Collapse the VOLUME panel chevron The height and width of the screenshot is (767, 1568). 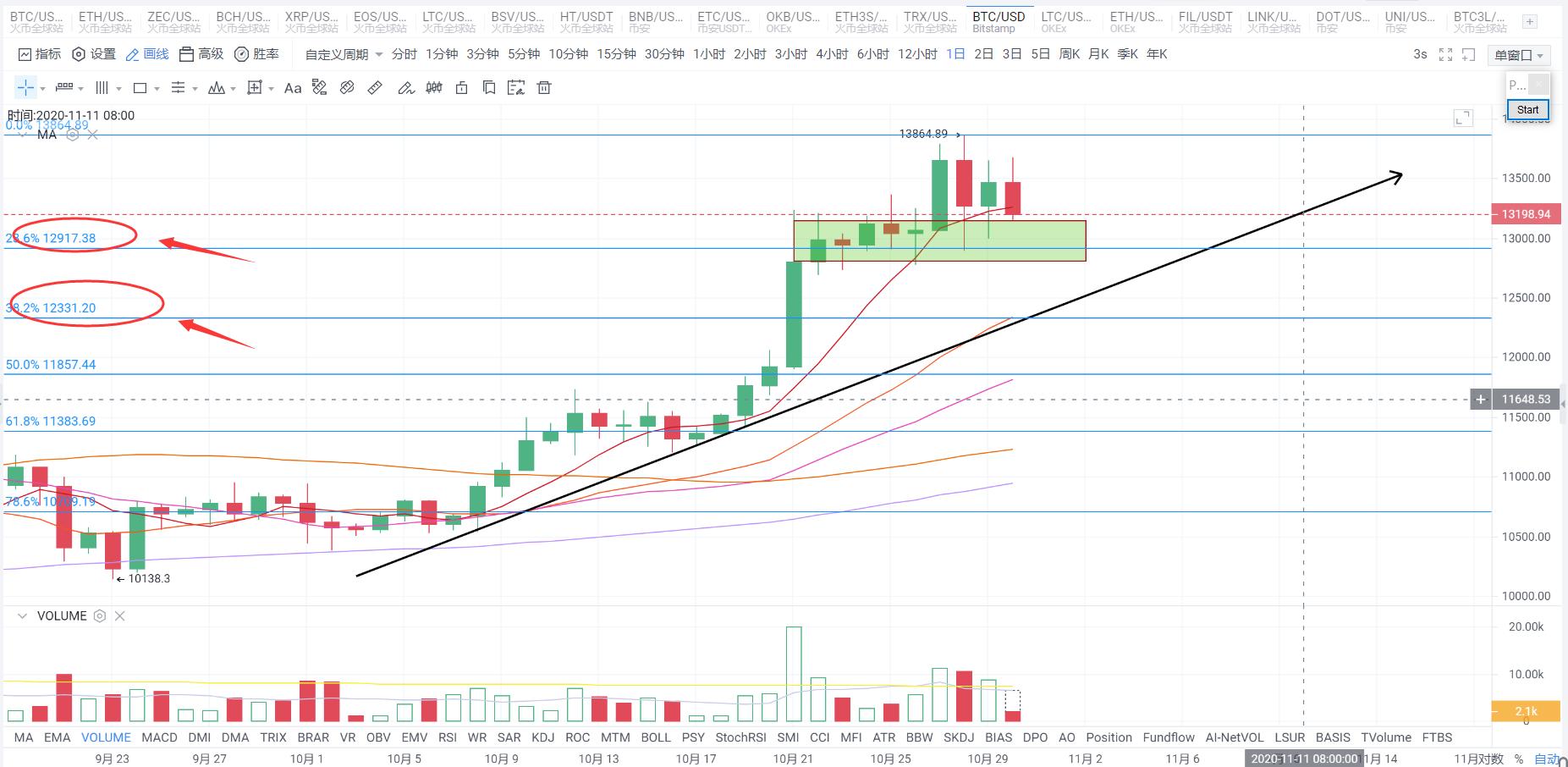22,616
